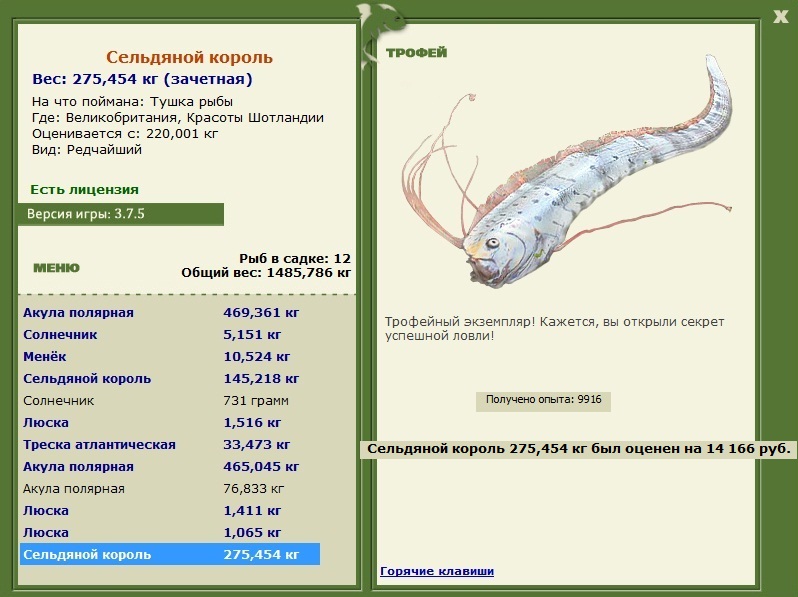
Task: Select highlighted Сельдяной король 275,454 кг row
Action: (x=170, y=554)
